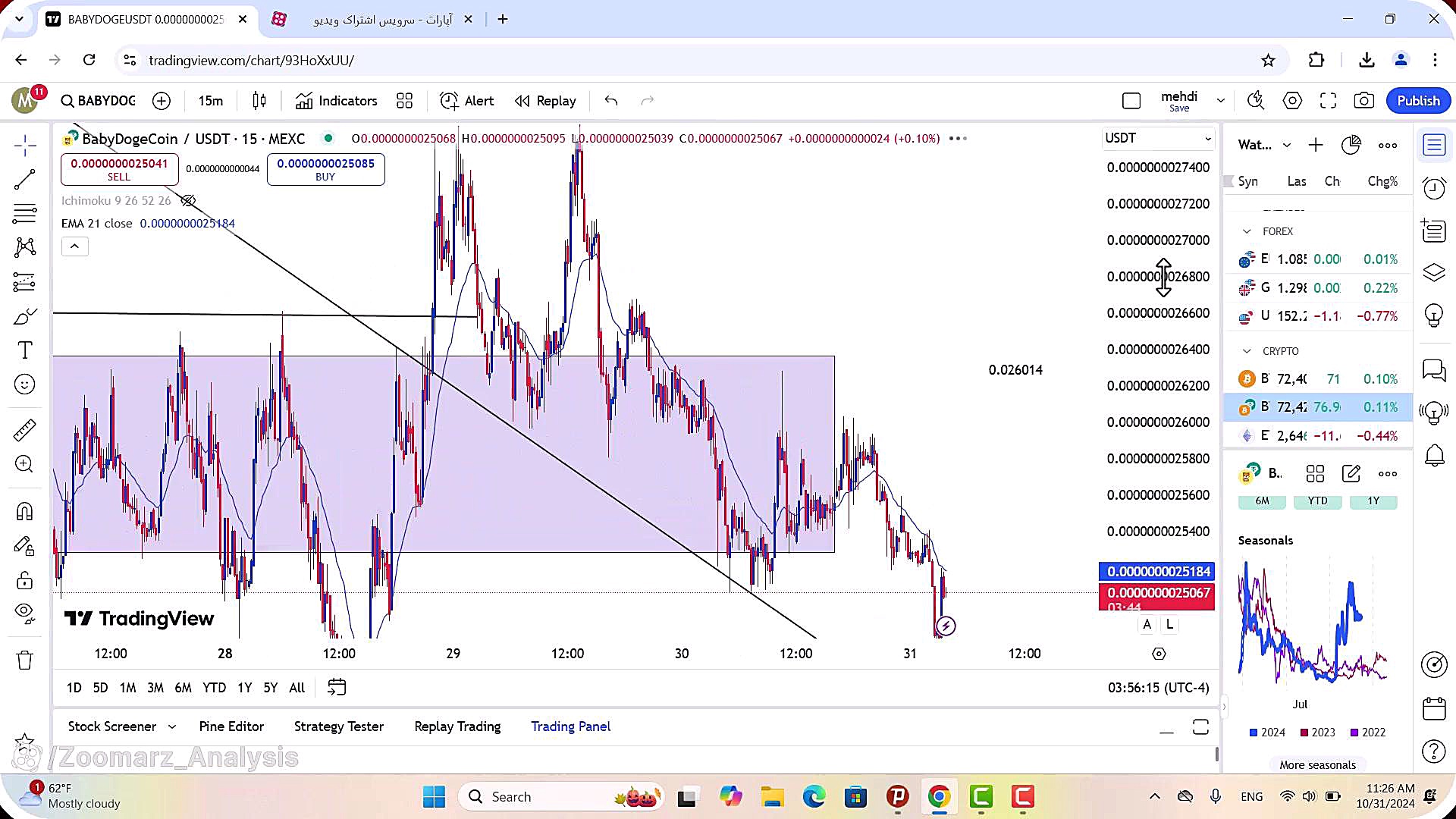
Task: Open the Fibonacci retracement tools
Action: [25, 214]
